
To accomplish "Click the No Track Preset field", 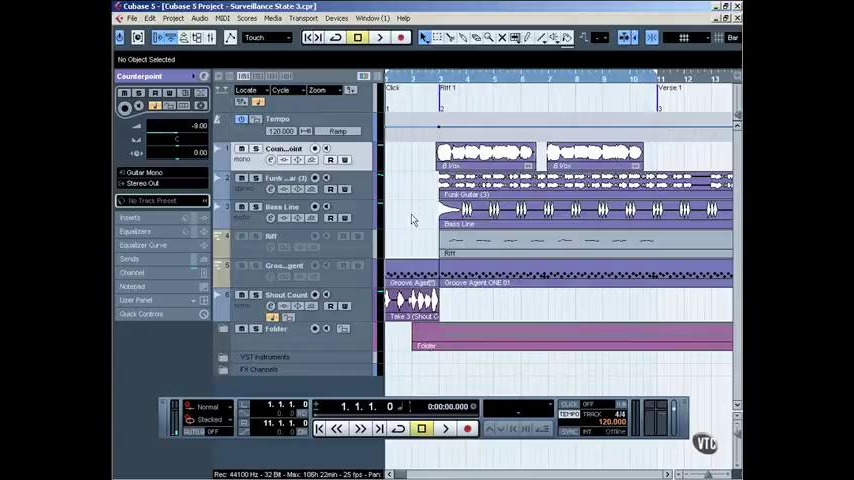I will point(162,201).
